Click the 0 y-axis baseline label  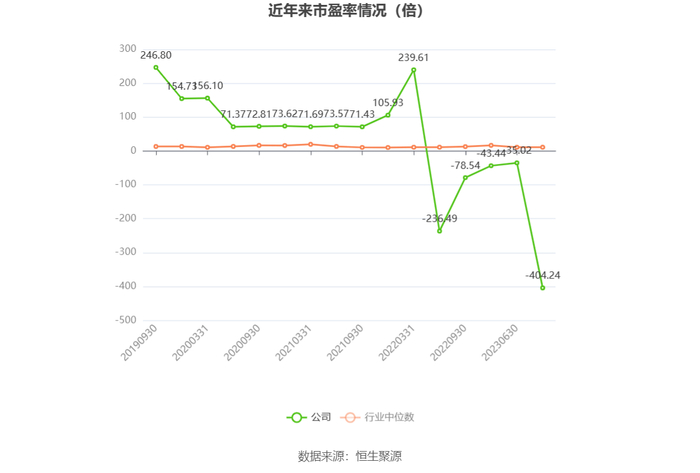[133, 151]
